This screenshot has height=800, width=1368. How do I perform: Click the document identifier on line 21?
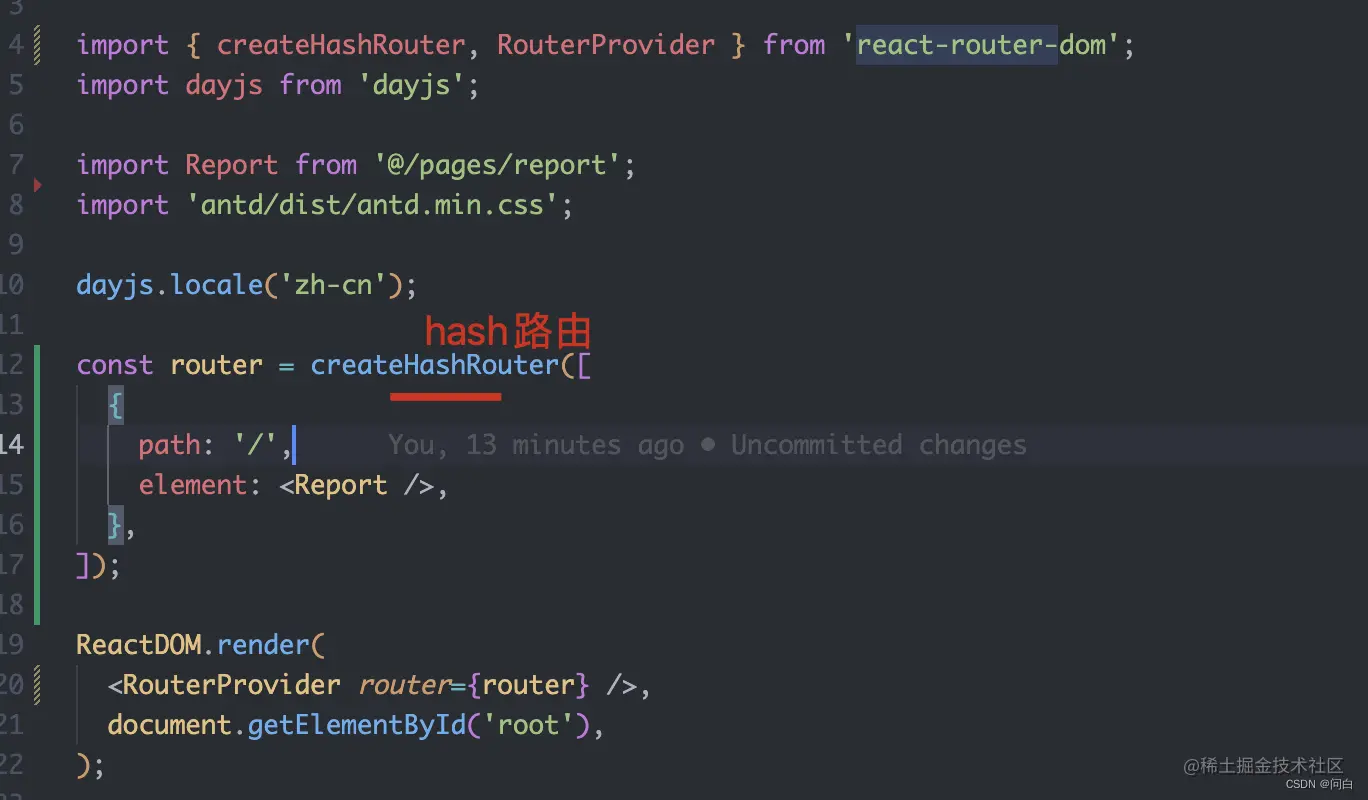pos(169,725)
